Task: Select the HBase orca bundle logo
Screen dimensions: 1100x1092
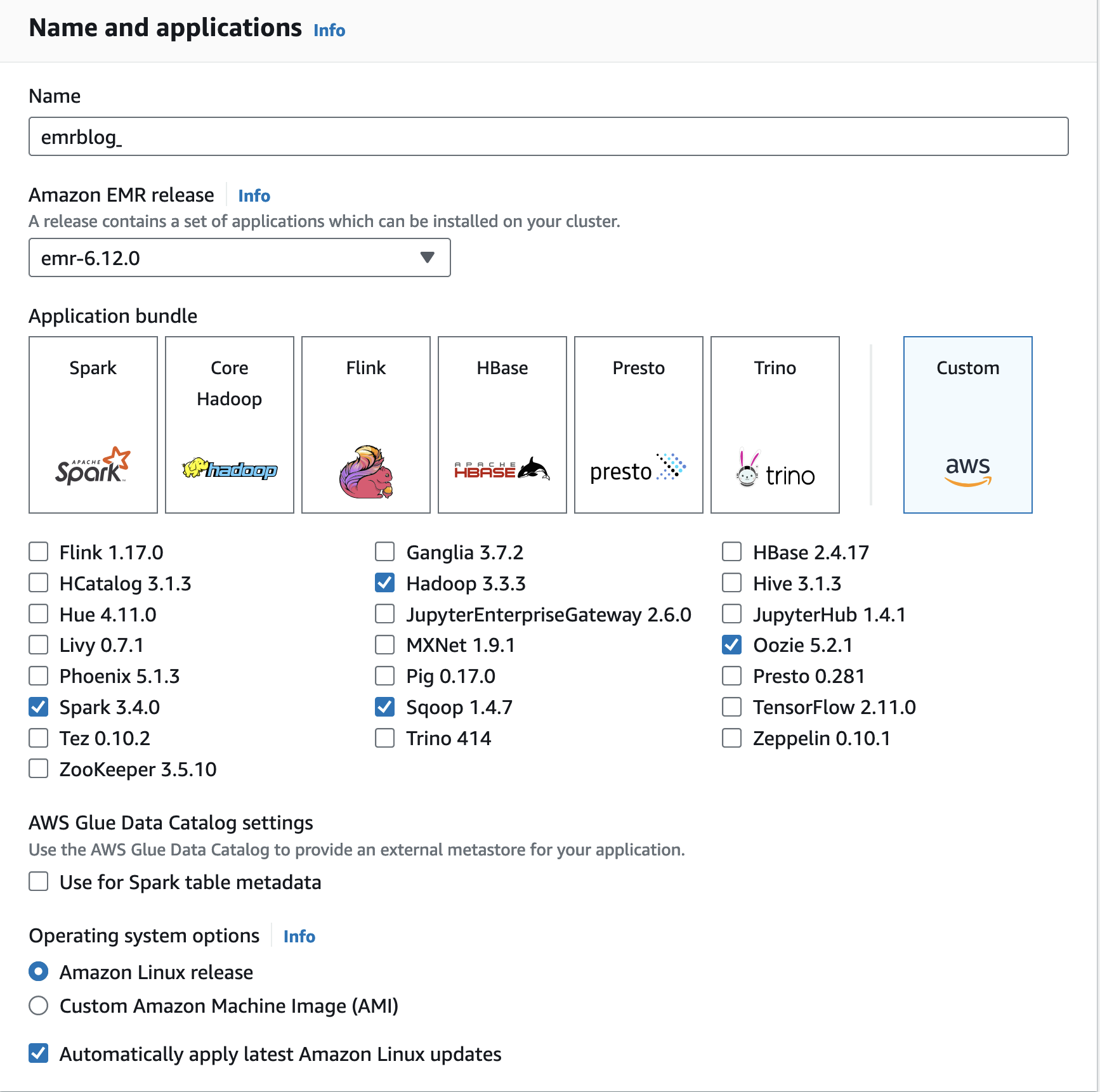Action: click(x=502, y=469)
